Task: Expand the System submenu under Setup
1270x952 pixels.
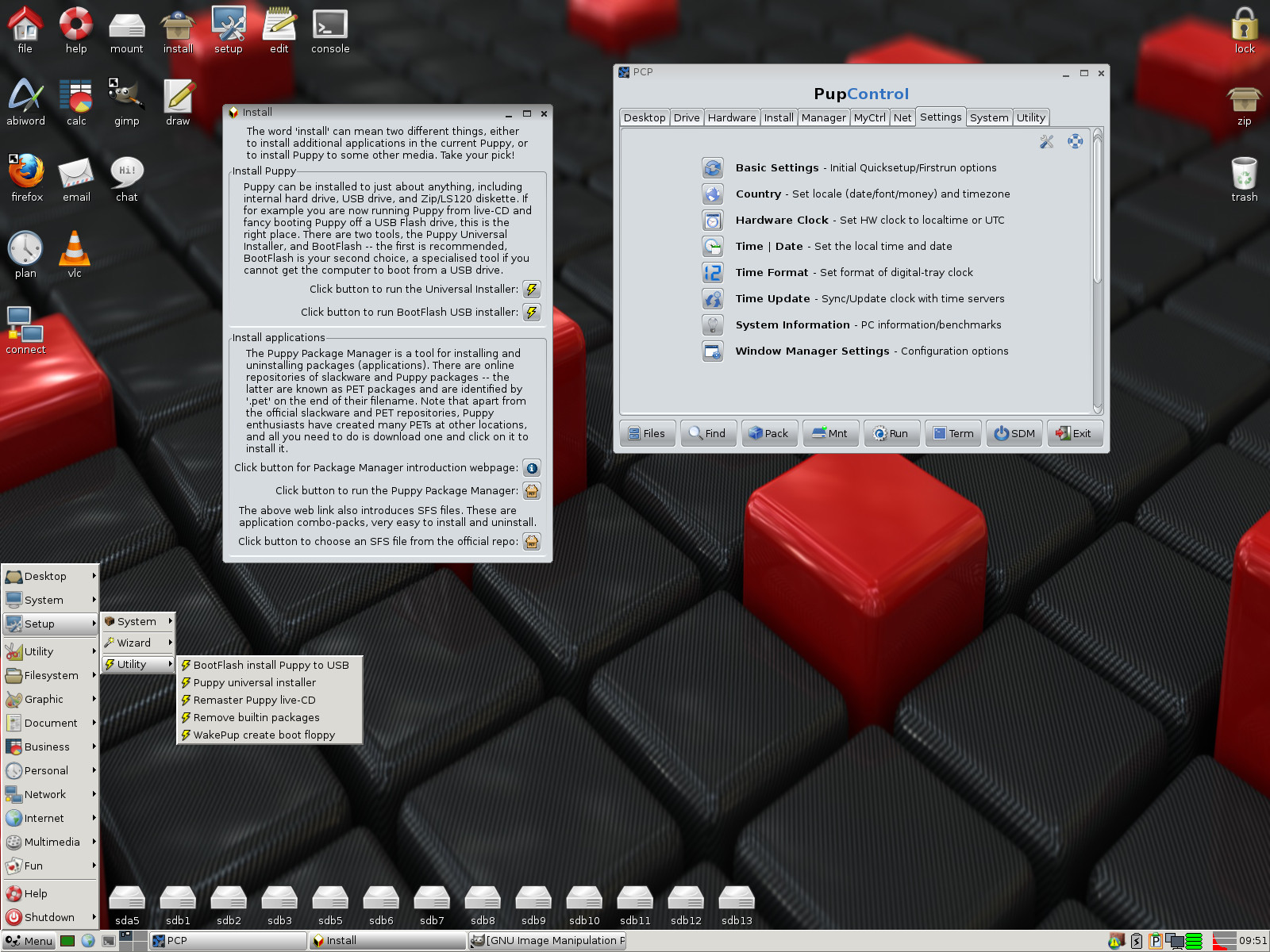Action: (x=138, y=622)
